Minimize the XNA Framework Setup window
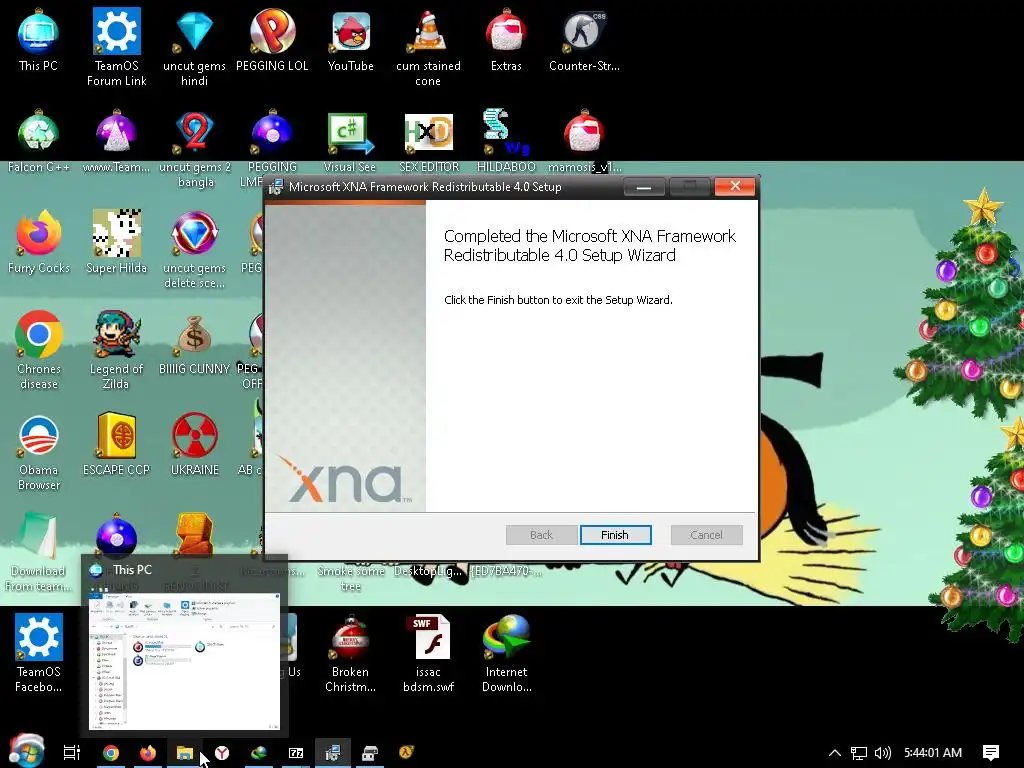The image size is (1024, 768). click(644, 187)
